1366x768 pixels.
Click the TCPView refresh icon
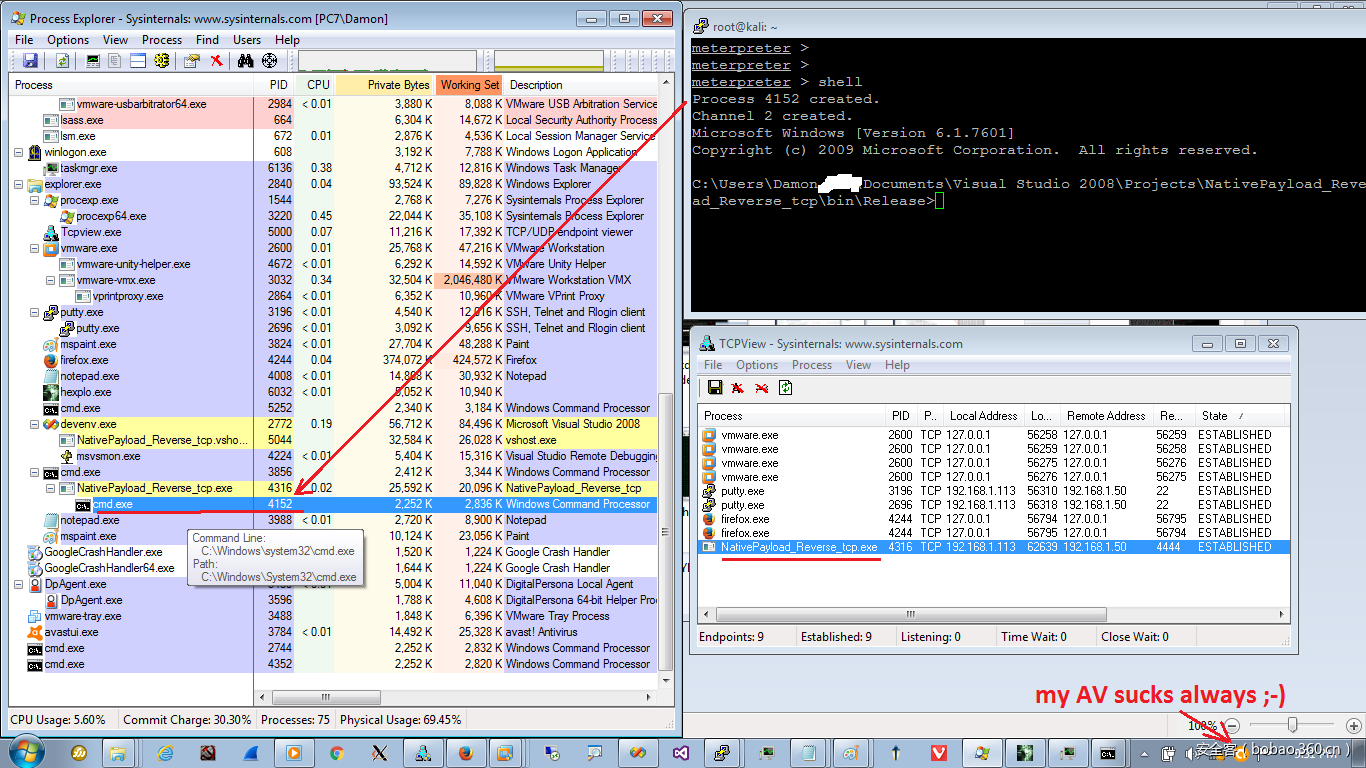click(786, 388)
